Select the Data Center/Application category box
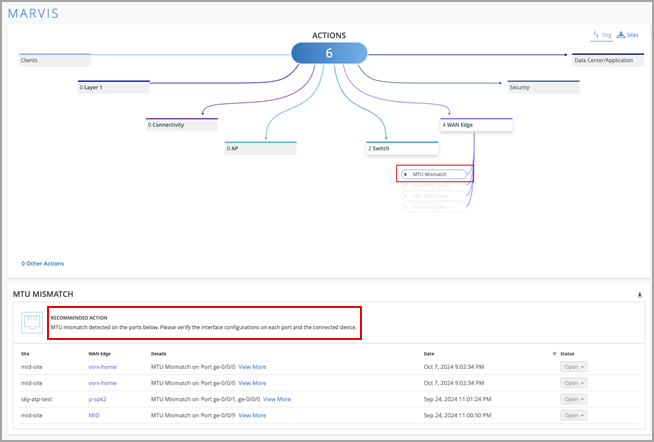The image size is (654, 442). coord(607,60)
